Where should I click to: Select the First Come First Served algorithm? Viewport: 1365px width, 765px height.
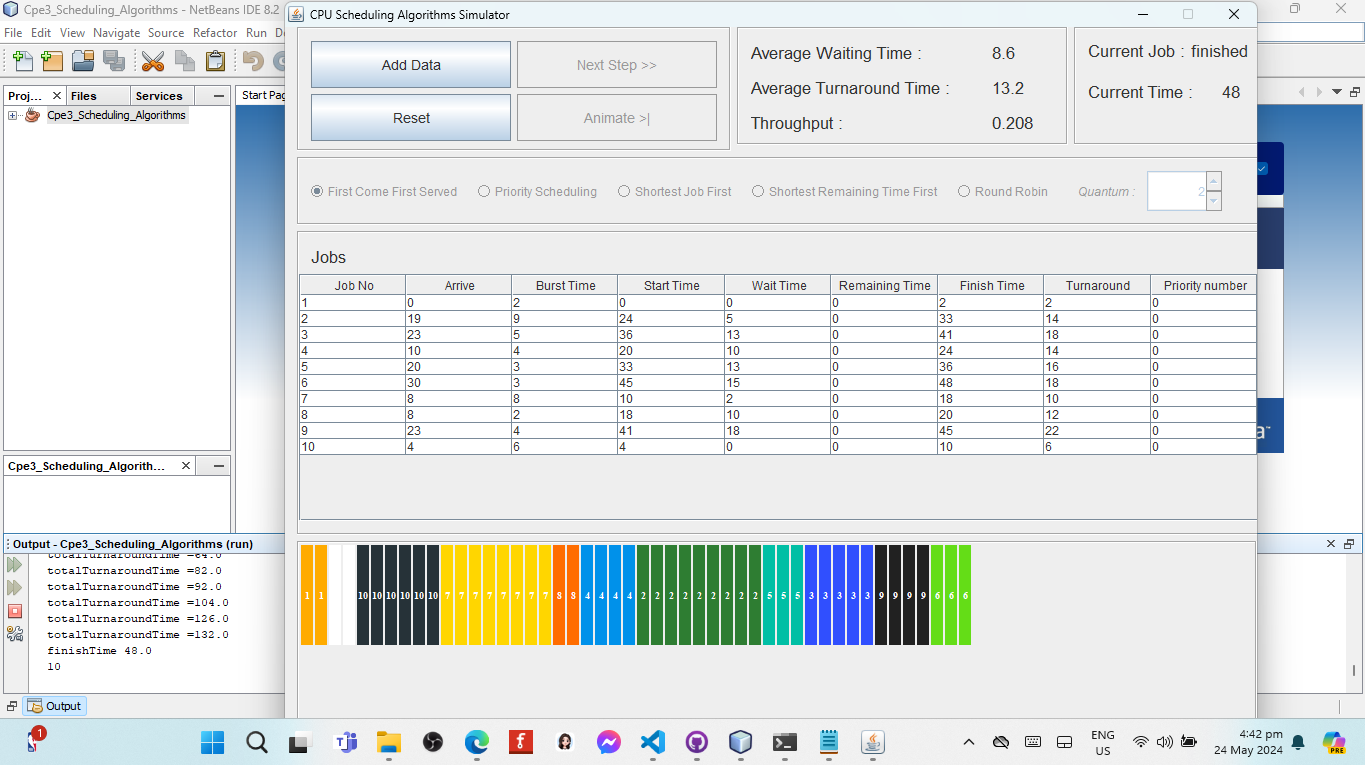click(x=317, y=191)
